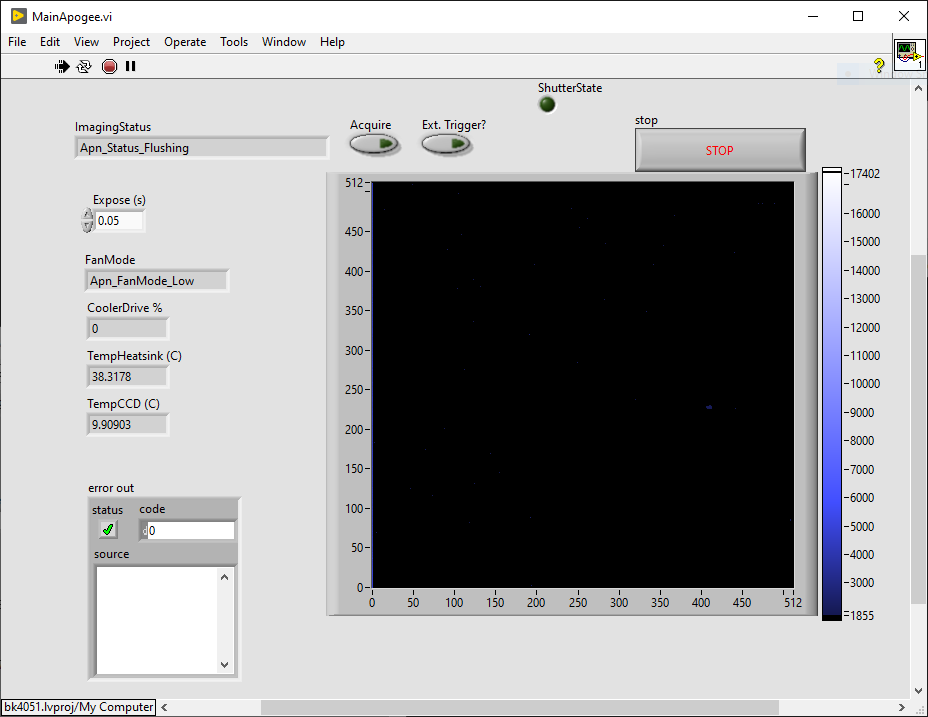928x717 pixels.
Task: Click the intensity color ramp scale
Action: (832, 395)
